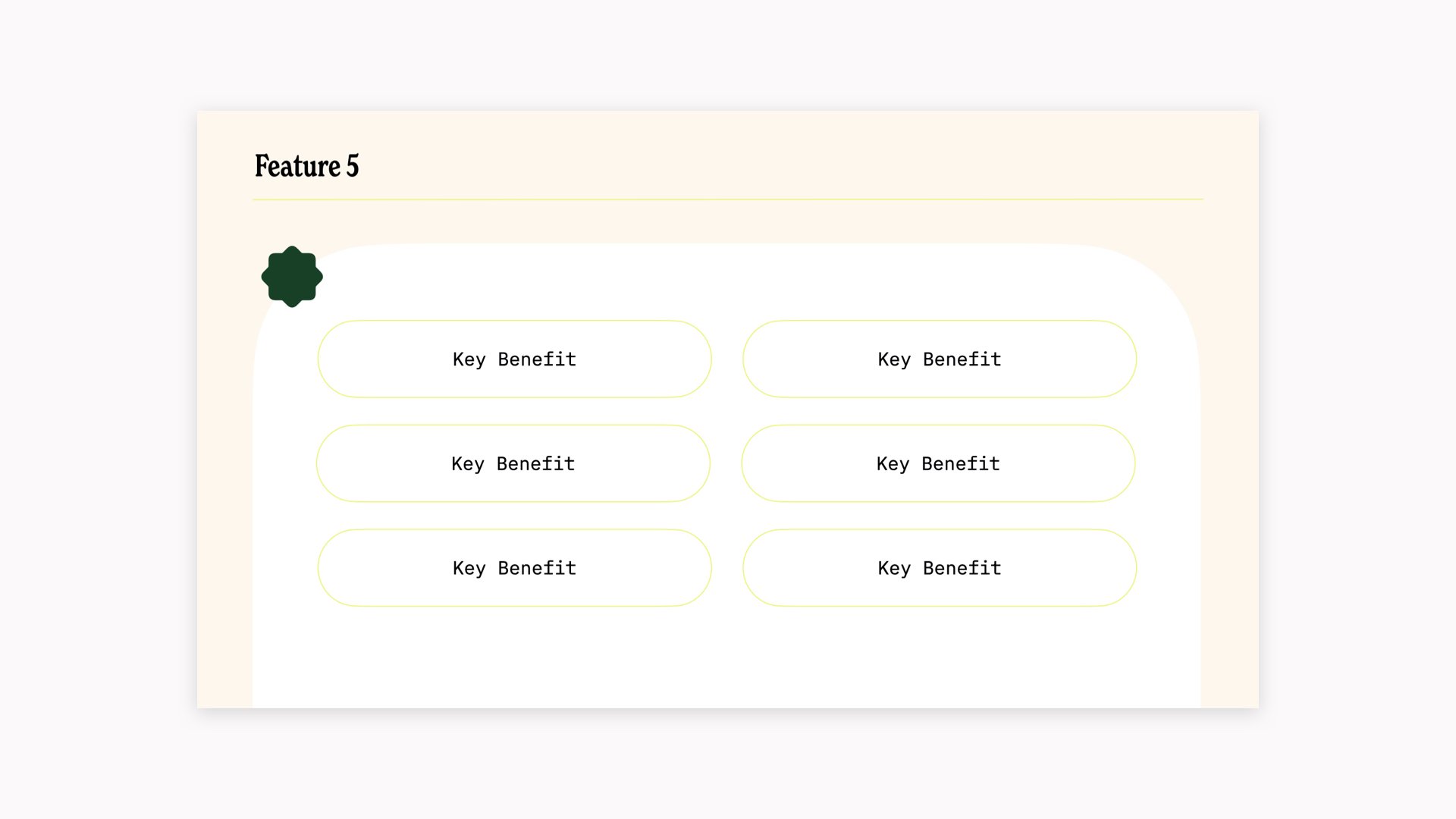The width and height of the screenshot is (1456, 819).
Task: Select the top-right Key Benefit pill
Action: tap(940, 359)
